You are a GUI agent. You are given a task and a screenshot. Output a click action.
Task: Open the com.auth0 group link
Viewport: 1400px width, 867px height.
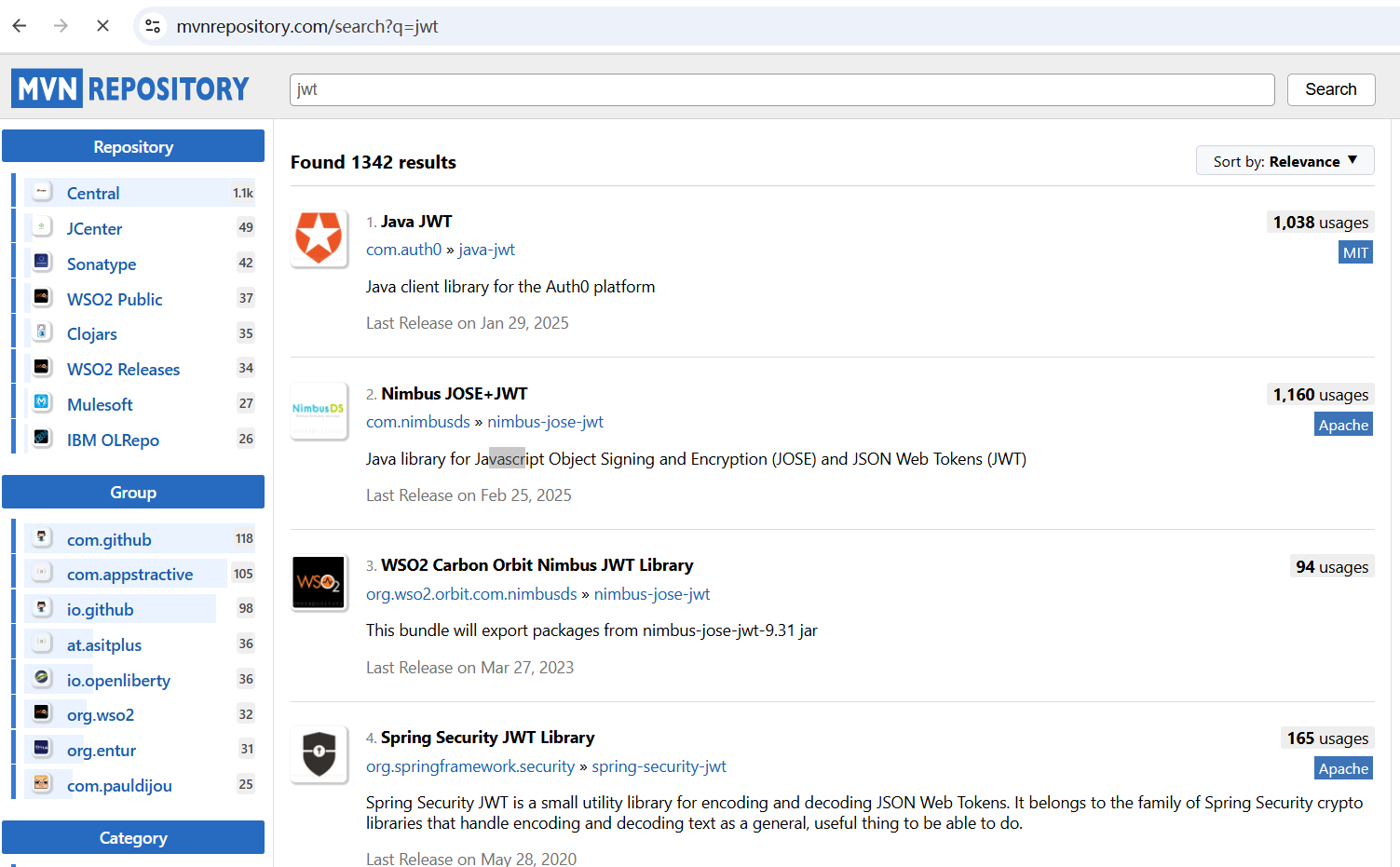pyautogui.click(x=403, y=250)
